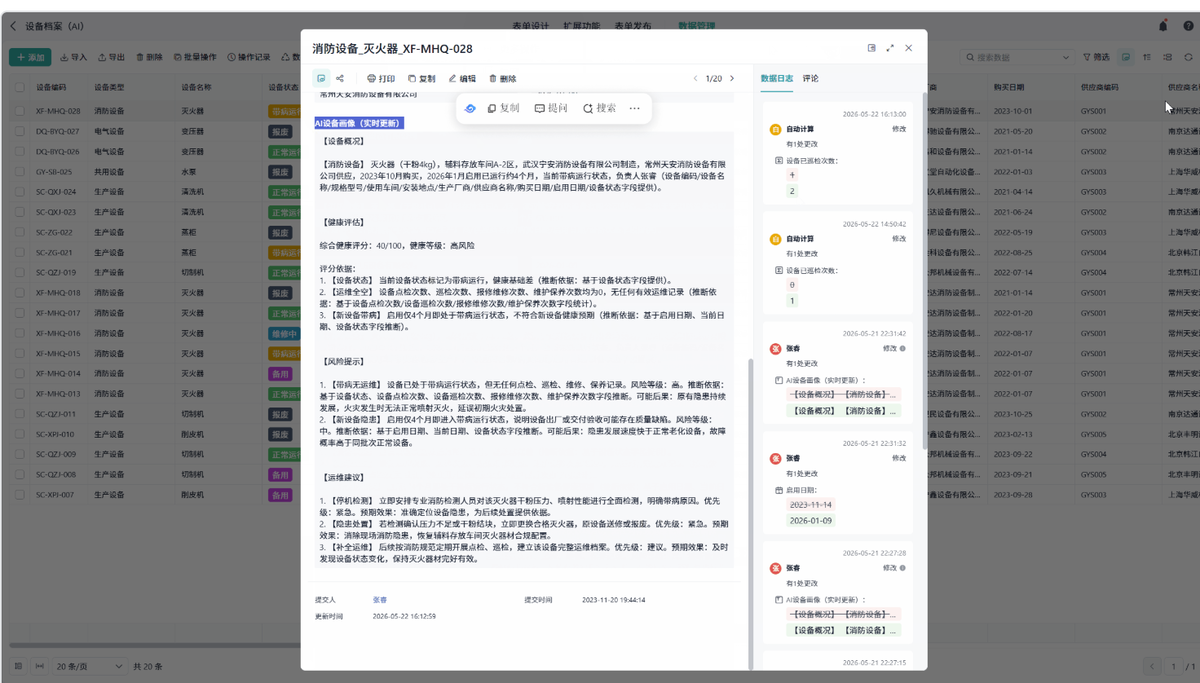The width and height of the screenshot is (1200, 683).
Task: Click the 供应商编码 column header
Action: click(1100, 87)
